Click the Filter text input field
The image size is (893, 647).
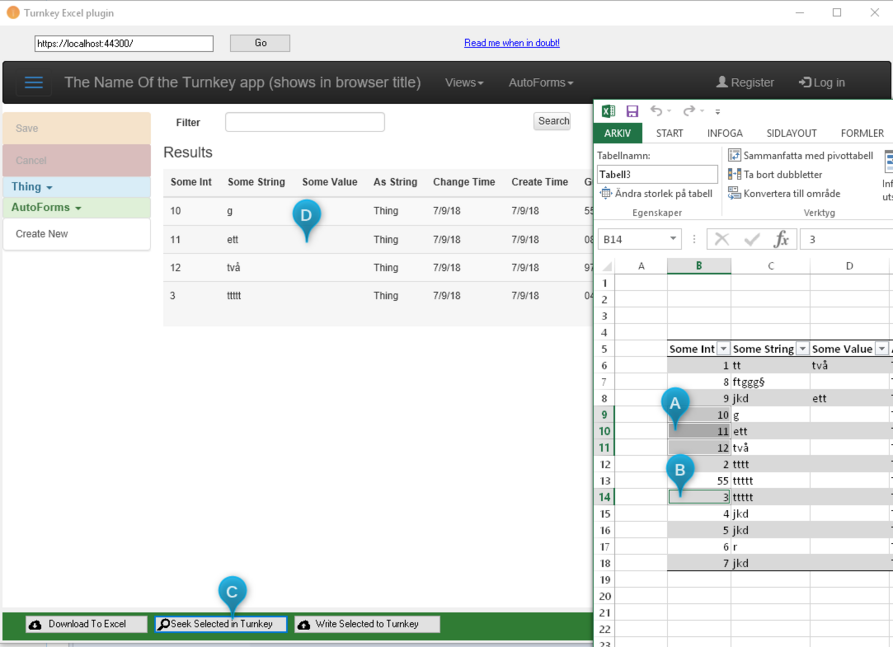304,122
